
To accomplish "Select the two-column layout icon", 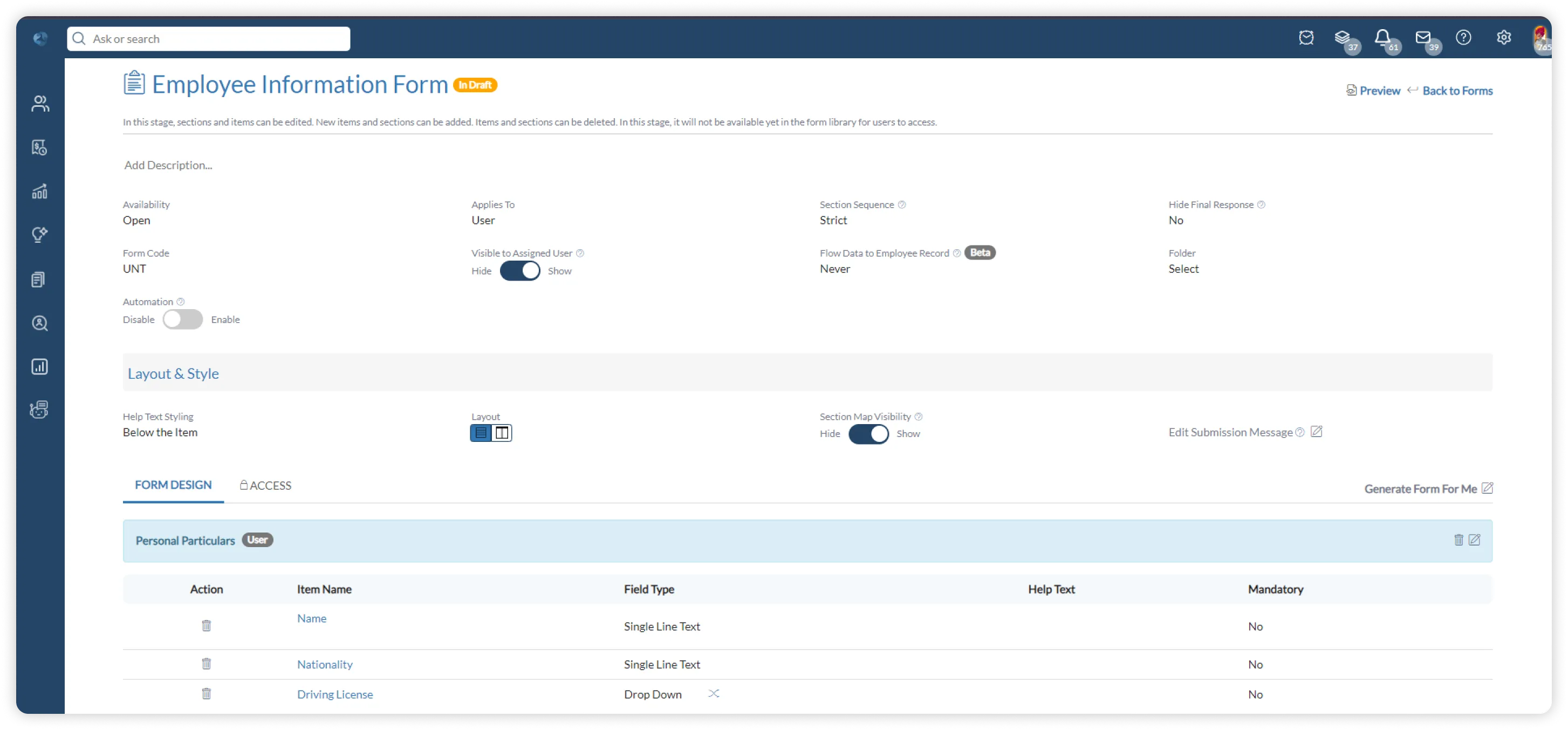I will click(502, 433).
